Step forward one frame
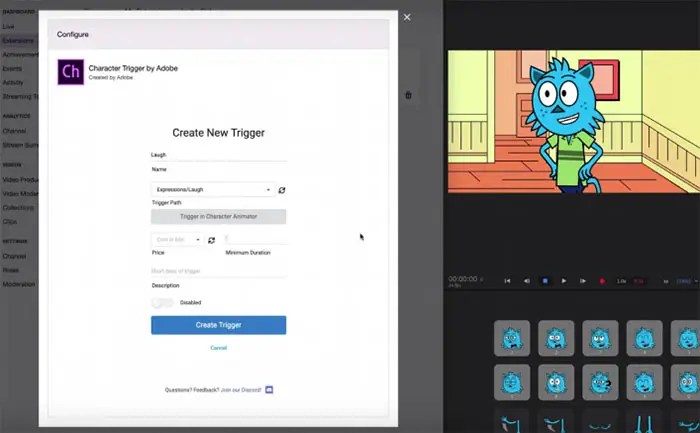 coord(583,281)
